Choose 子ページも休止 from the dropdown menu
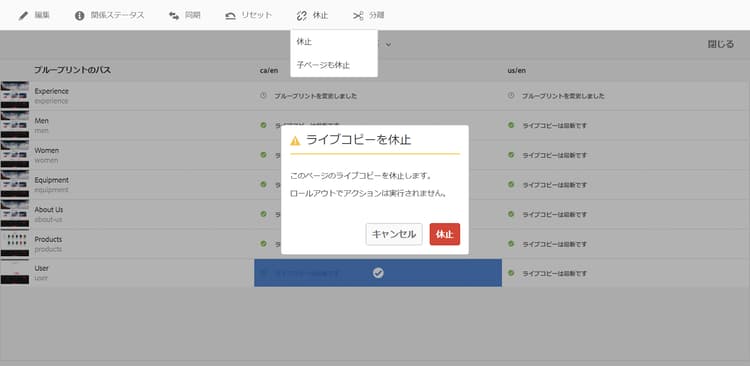 (x=323, y=65)
